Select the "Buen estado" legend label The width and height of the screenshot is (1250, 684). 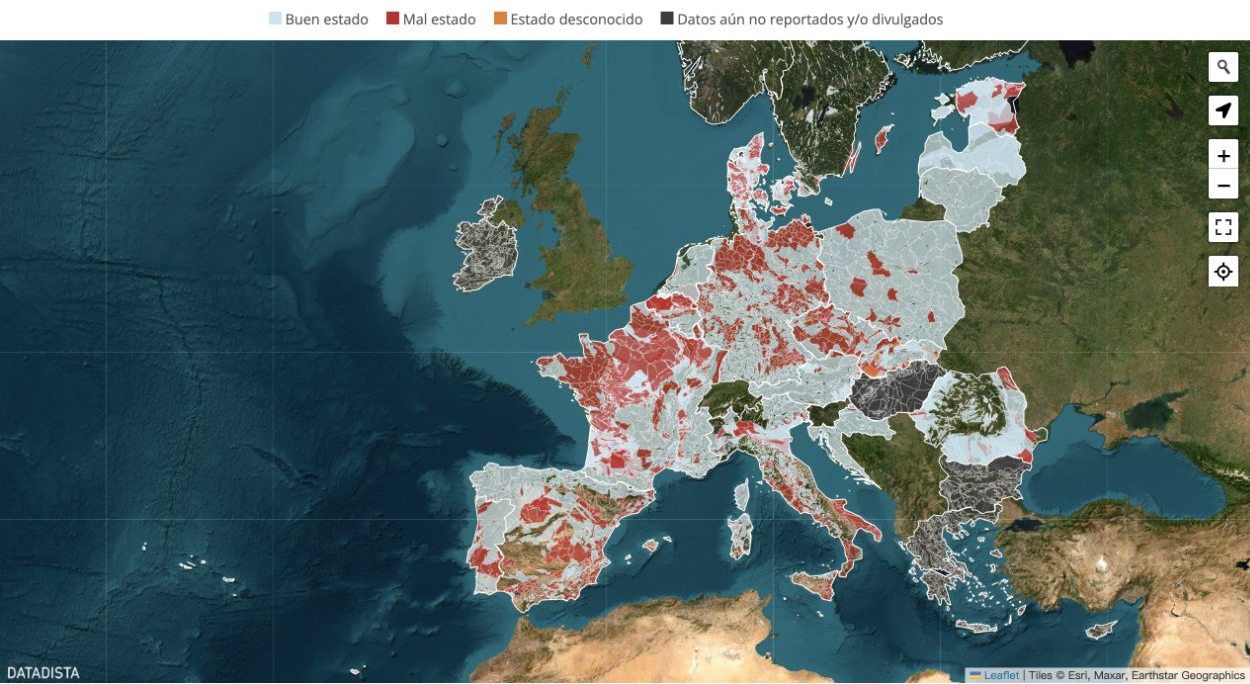[327, 19]
